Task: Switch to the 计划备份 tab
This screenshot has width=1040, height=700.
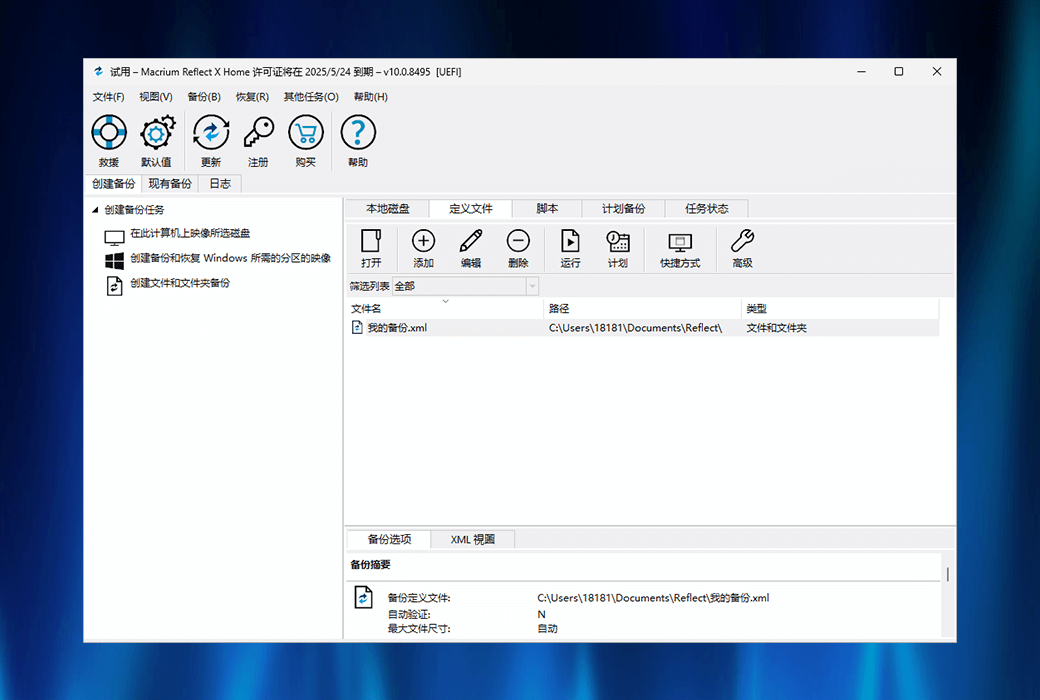Action: tap(623, 208)
